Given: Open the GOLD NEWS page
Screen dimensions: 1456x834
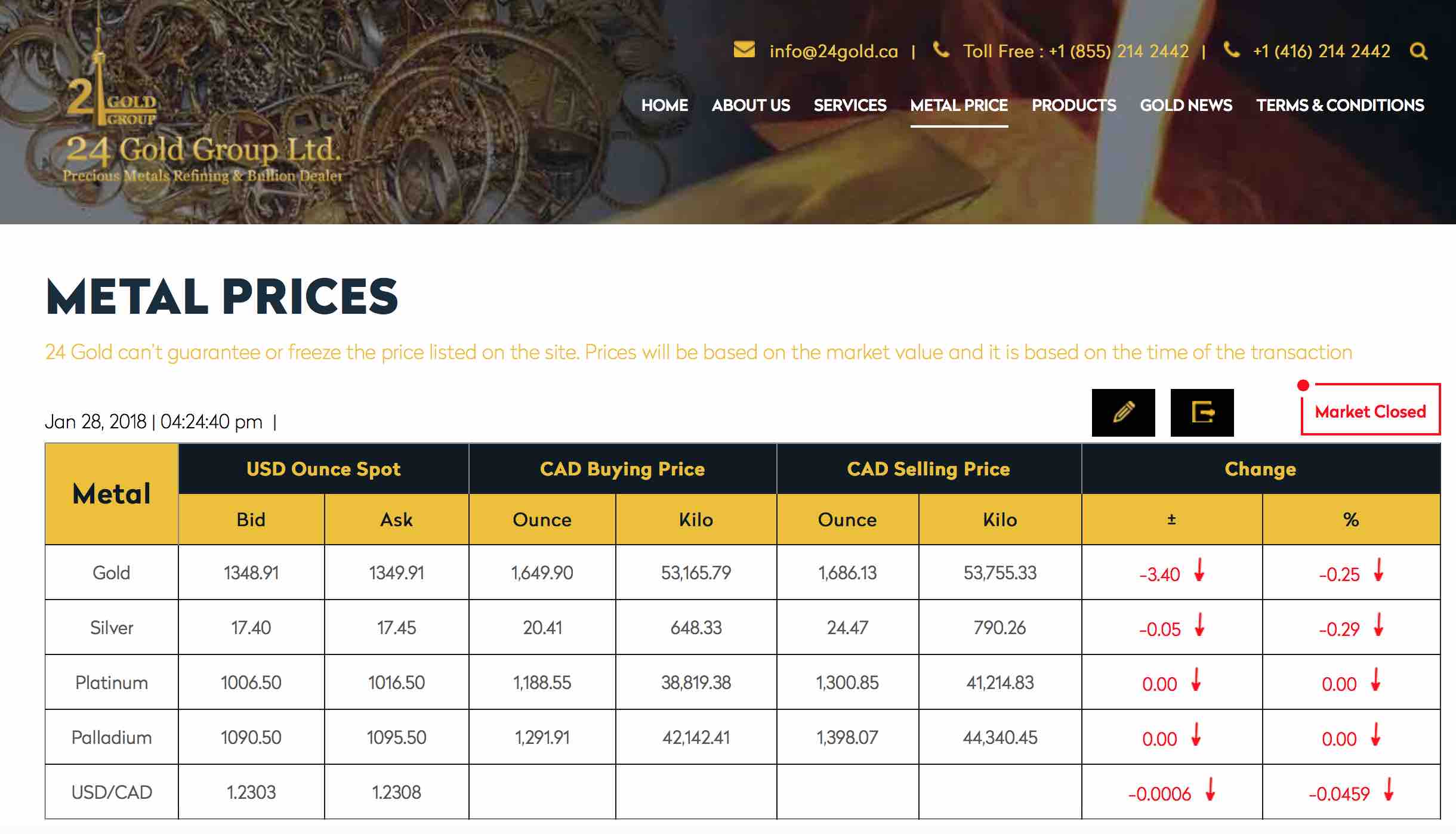Looking at the screenshot, I should click(x=1186, y=106).
